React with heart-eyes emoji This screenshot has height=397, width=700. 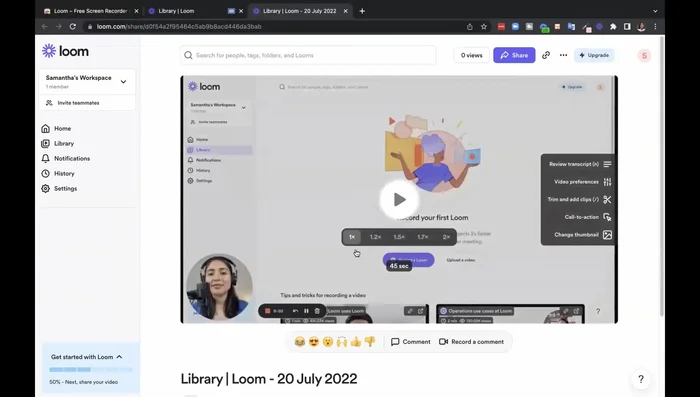click(x=314, y=342)
